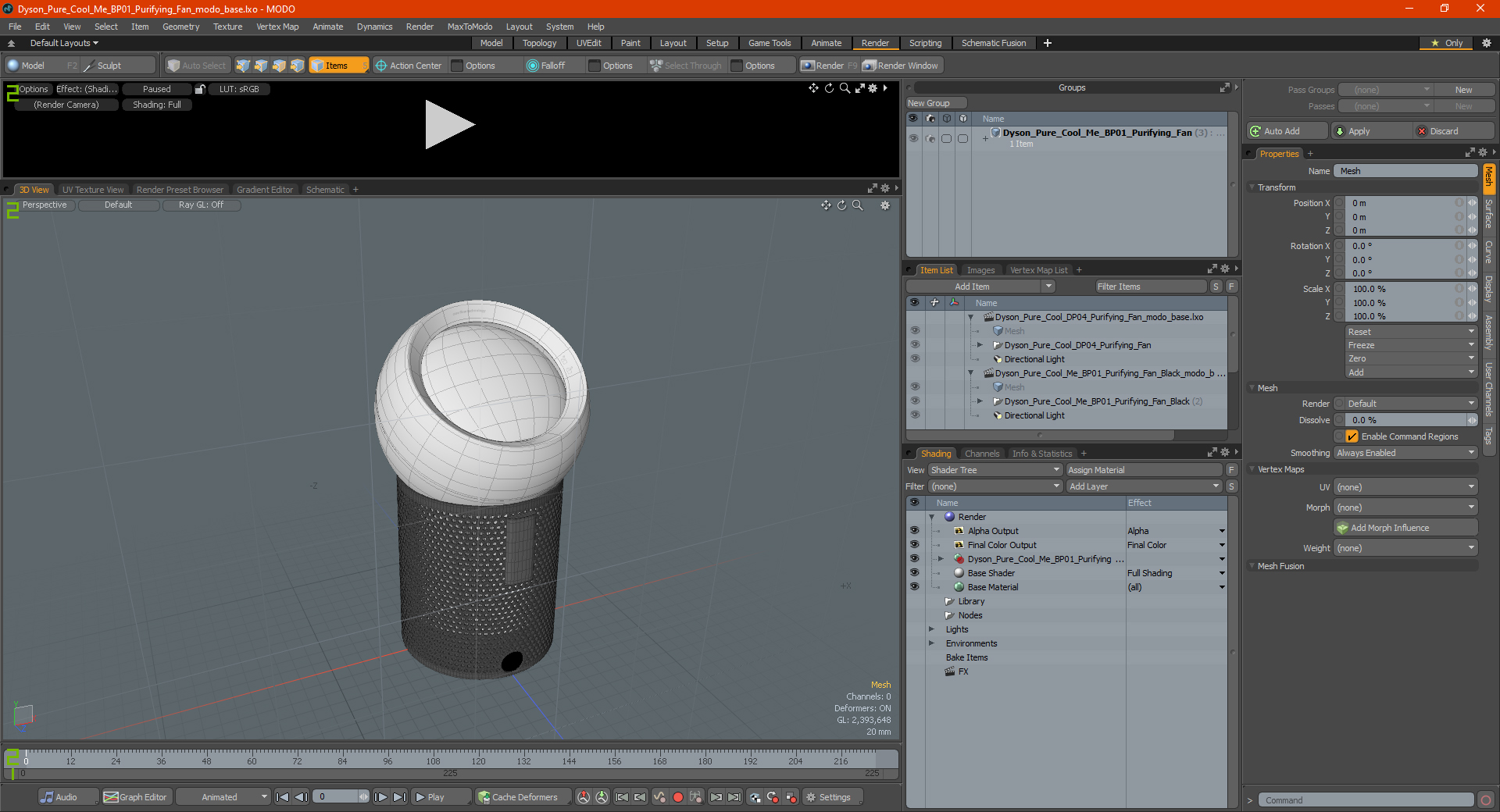This screenshot has height=812, width=1500.
Task: Go to first frame on timeline
Action: [283, 797]
